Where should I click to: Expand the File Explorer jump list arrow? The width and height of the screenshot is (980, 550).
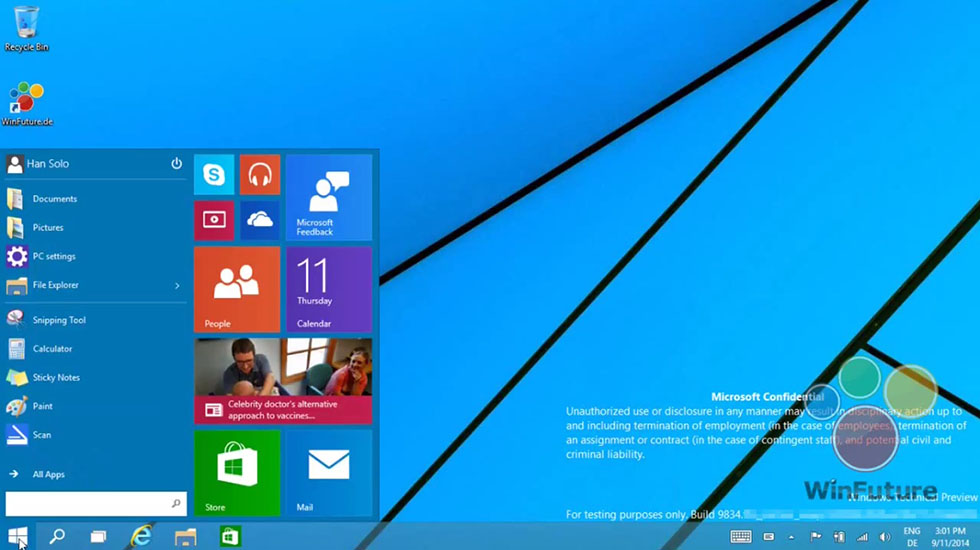(x=177, y=286)
